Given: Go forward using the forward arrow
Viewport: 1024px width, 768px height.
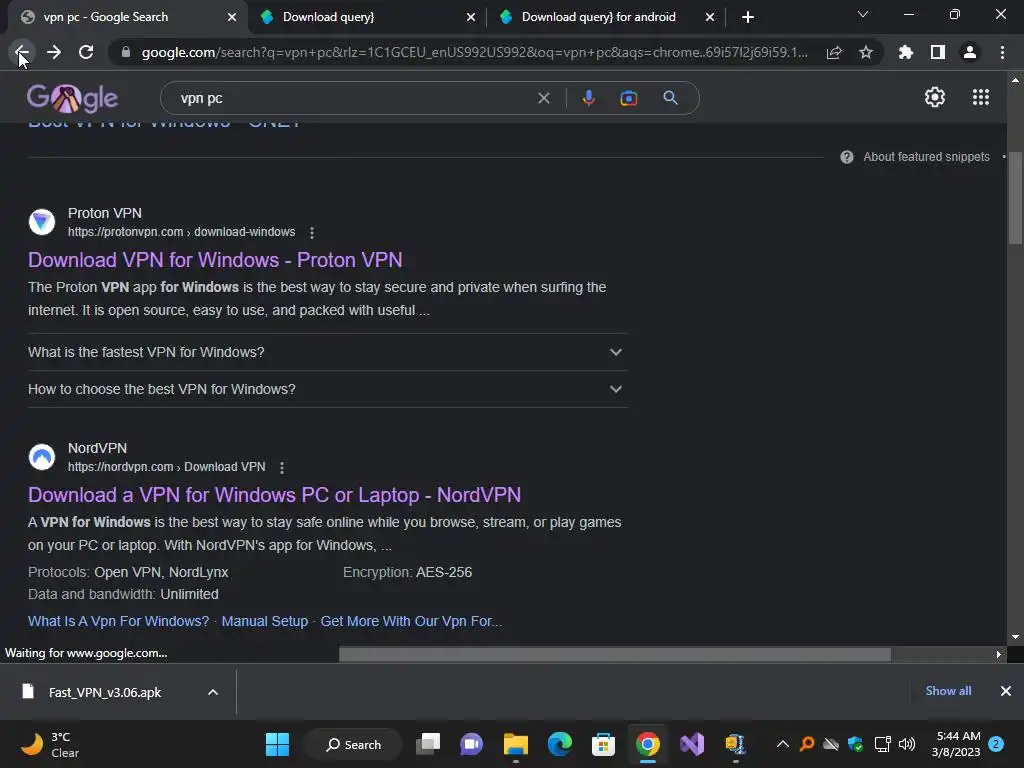Looking at the screenshot, I should coord(54,52).
